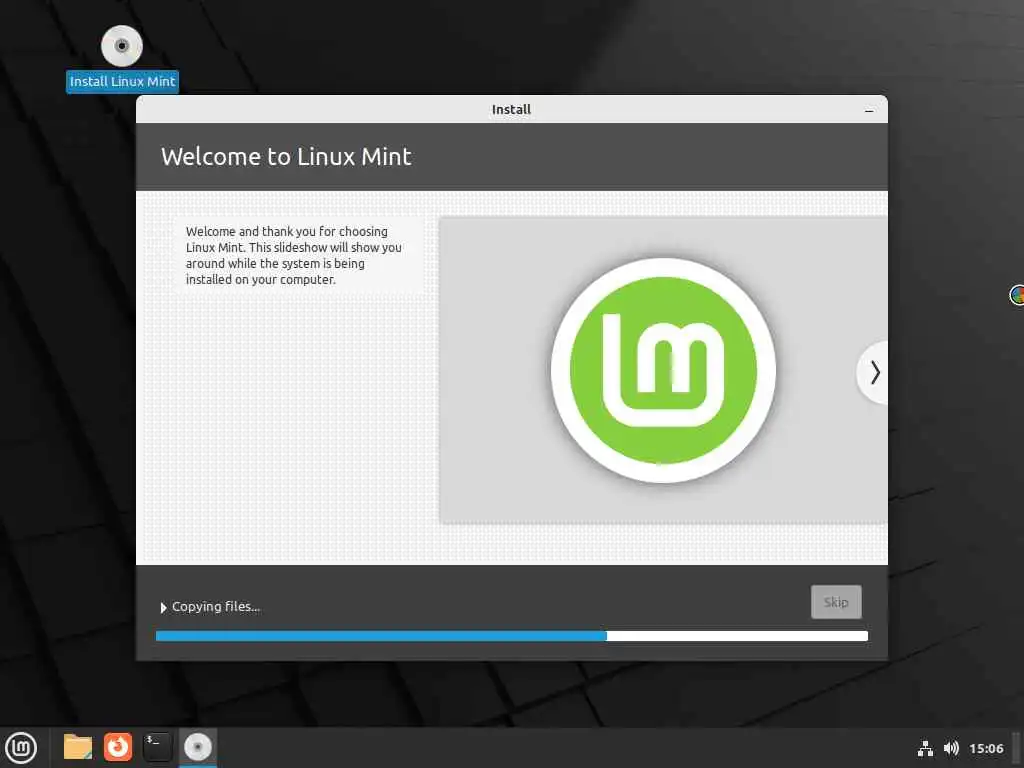
Task: Click the partially hidden icon at right screen edge
Action: (x=1017, y=295)
